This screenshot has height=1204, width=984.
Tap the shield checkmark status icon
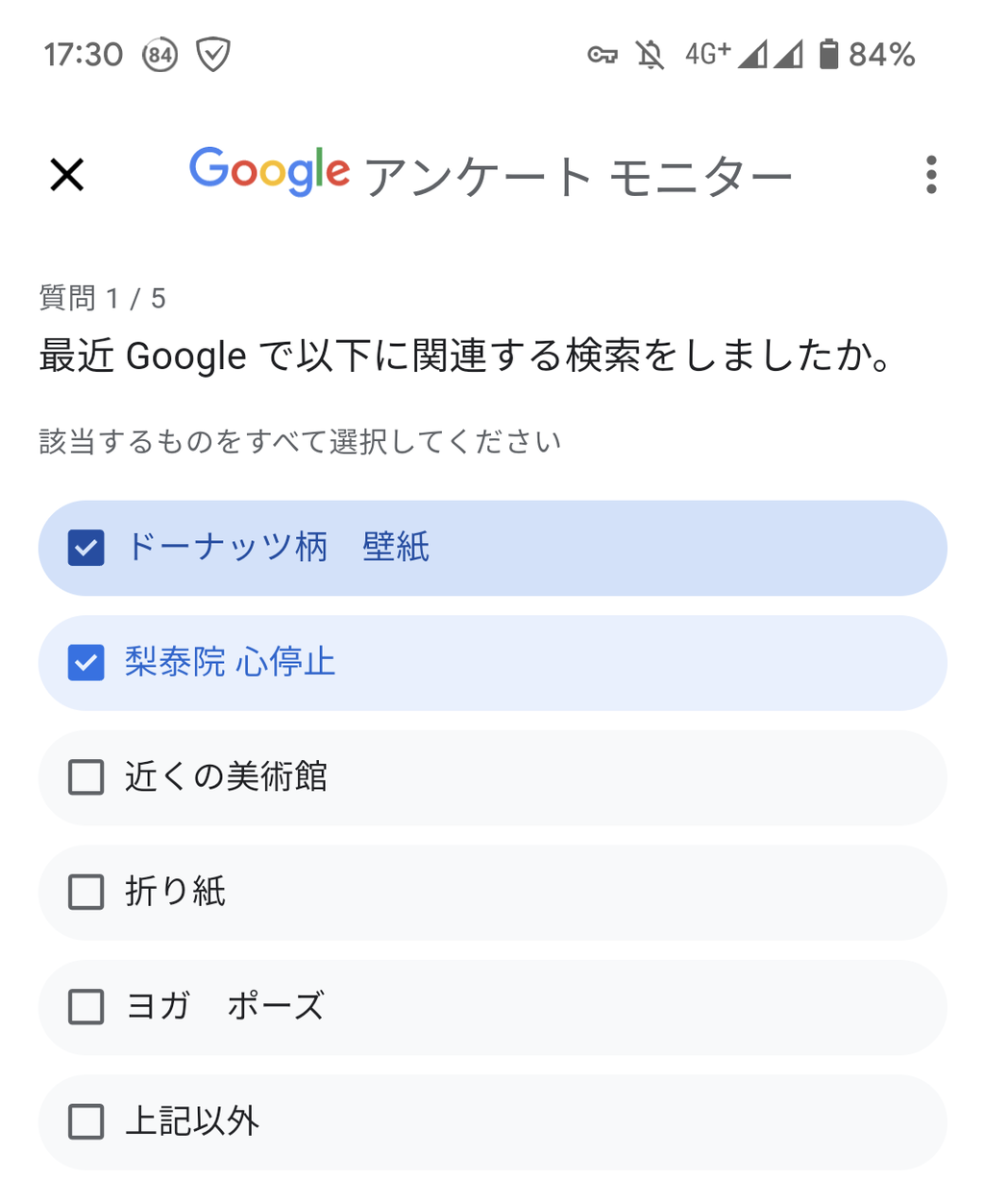(x=212, y=55)
